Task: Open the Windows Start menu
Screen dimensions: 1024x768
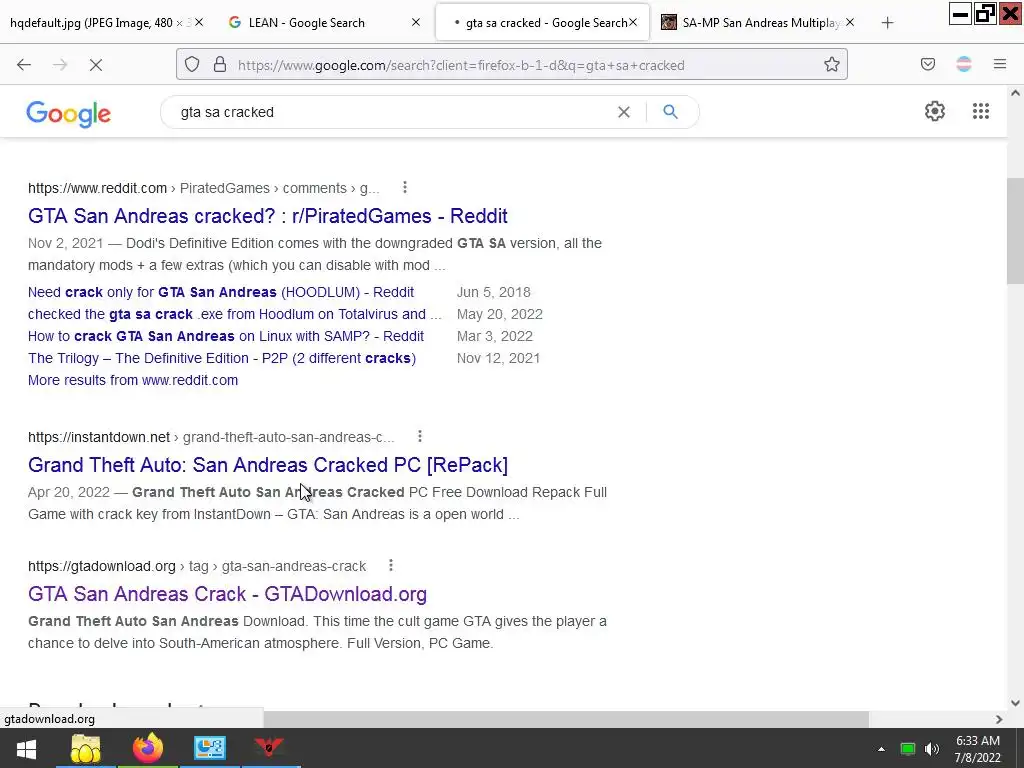Action: 26,748
